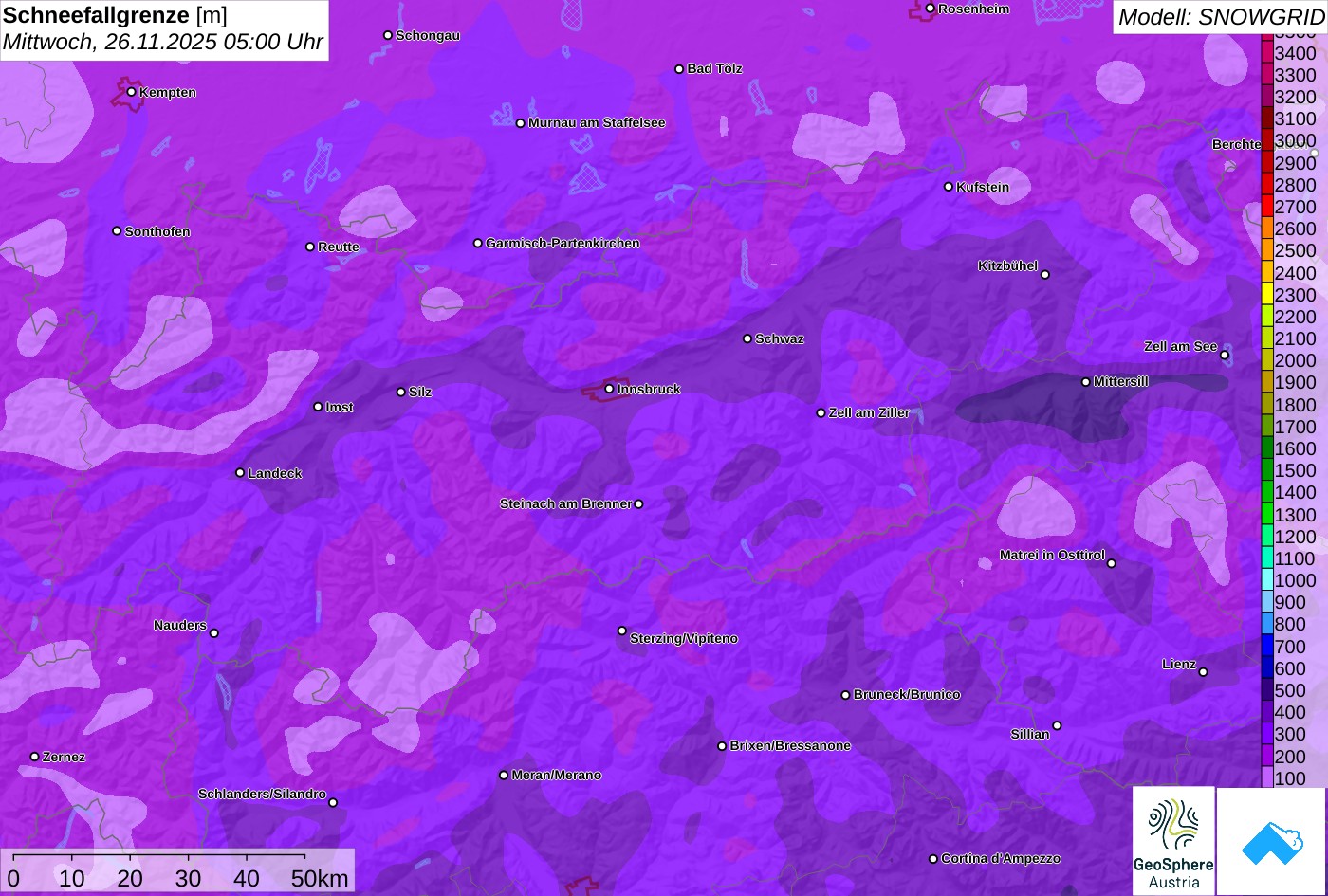Click the partially visible Berchte label
This screenshot has width=1328, height=896.
(1237, 145)
